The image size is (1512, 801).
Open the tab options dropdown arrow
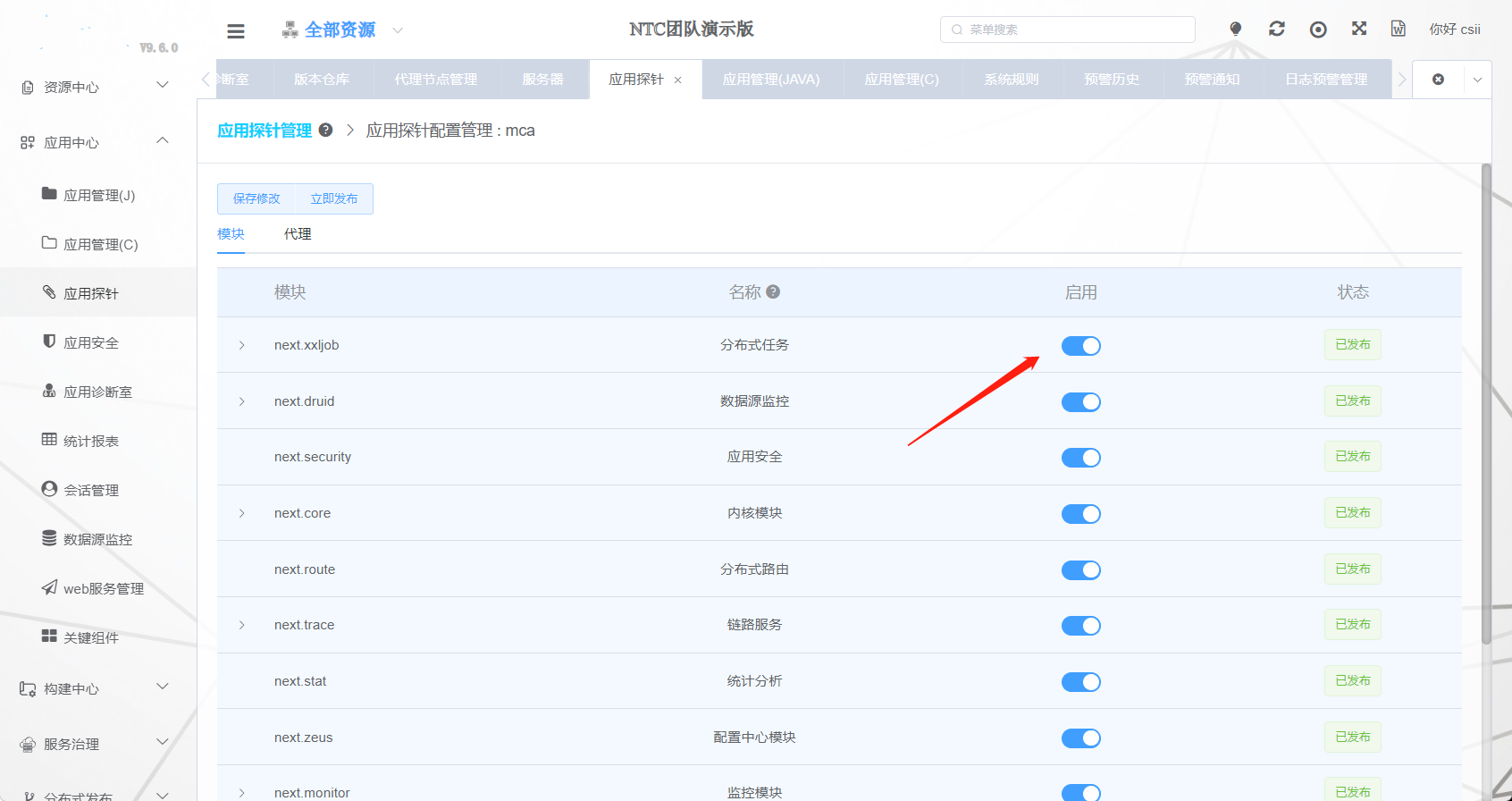click(1477, 80)
